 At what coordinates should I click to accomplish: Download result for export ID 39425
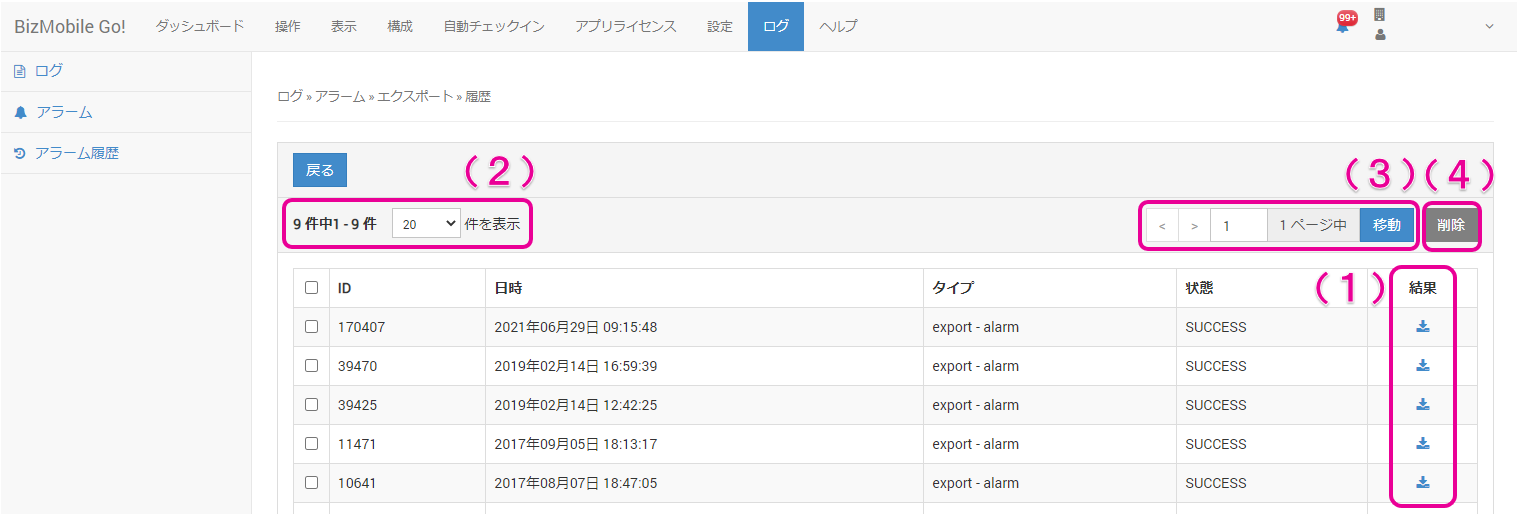click(1422, 405)
